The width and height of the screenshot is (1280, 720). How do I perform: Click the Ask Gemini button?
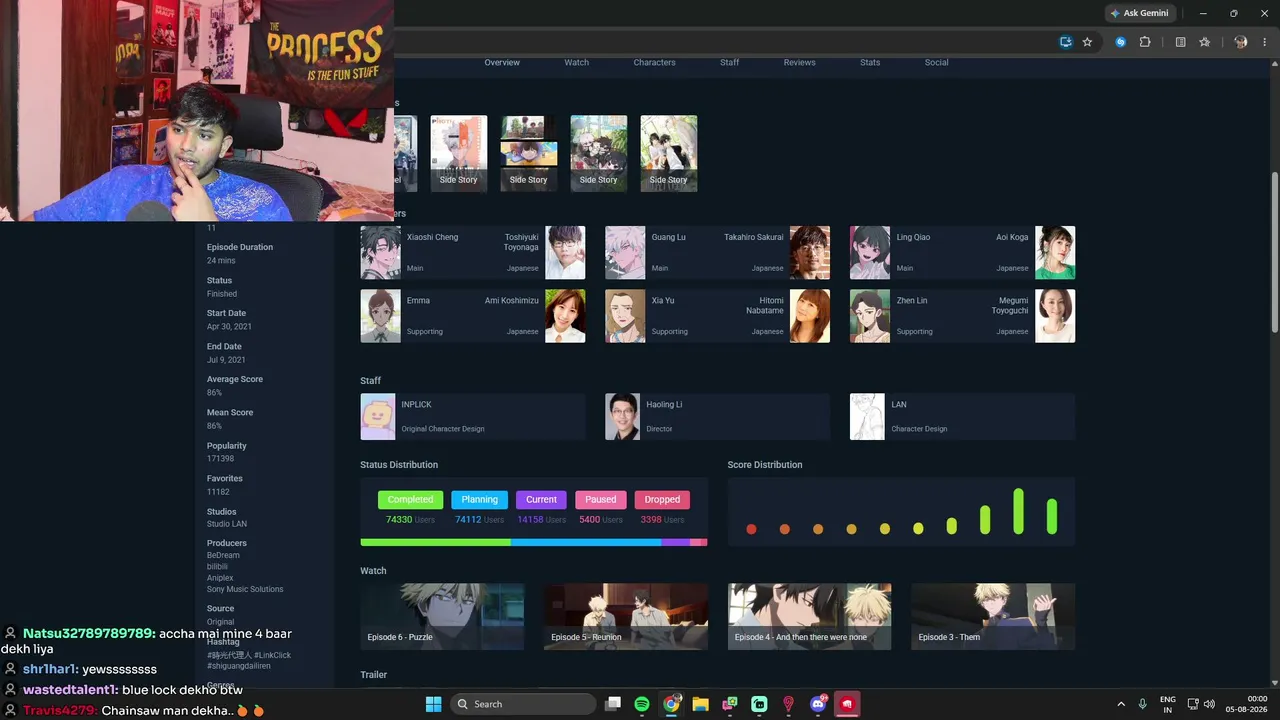1140,13
